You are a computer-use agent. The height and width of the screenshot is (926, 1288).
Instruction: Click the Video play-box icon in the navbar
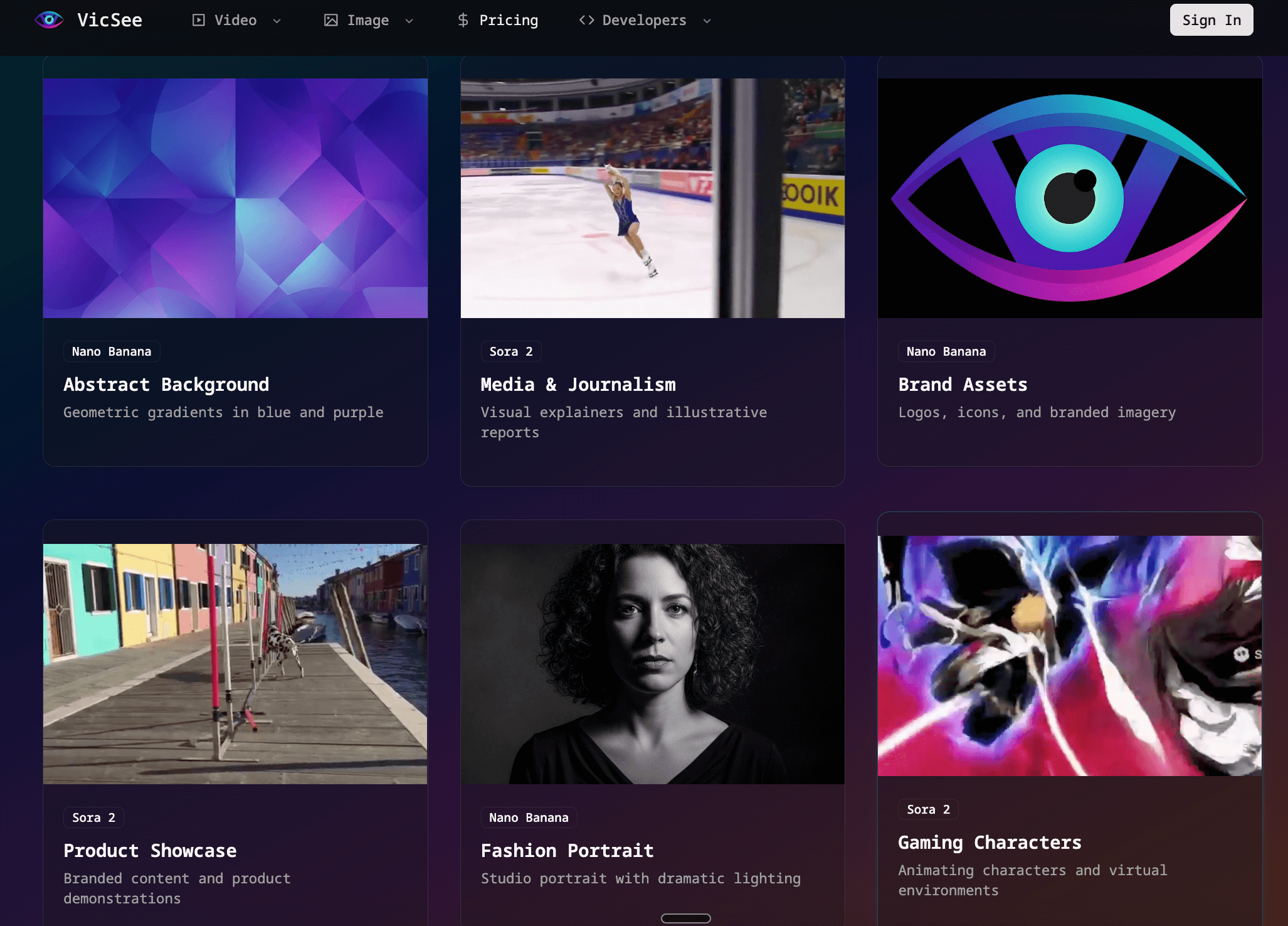(198, 20)
